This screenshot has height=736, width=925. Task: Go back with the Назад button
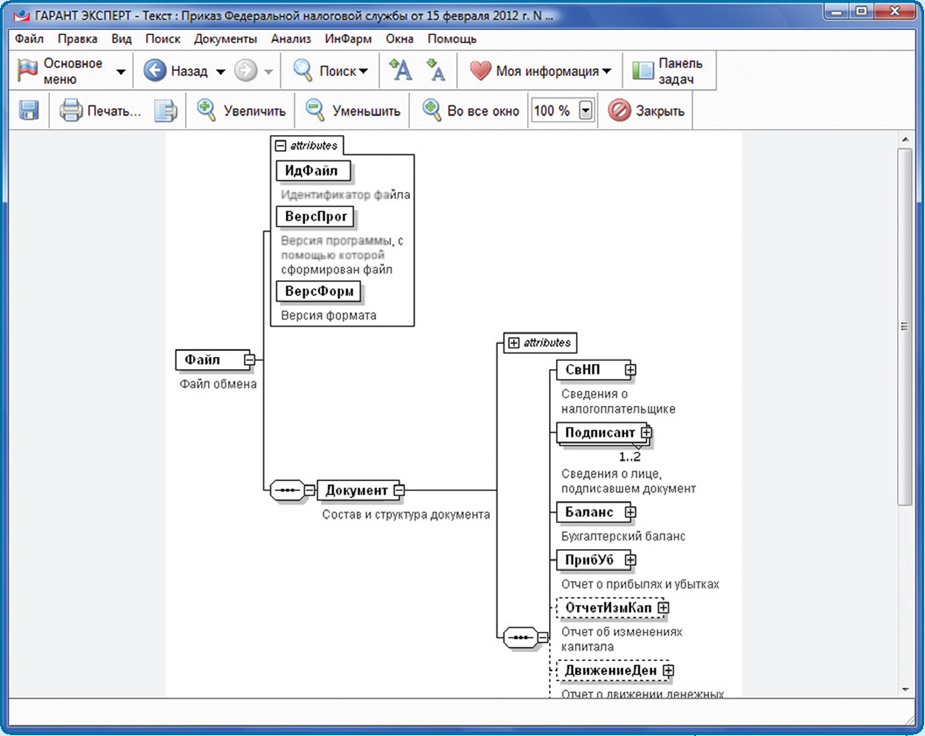click(177, 71)
